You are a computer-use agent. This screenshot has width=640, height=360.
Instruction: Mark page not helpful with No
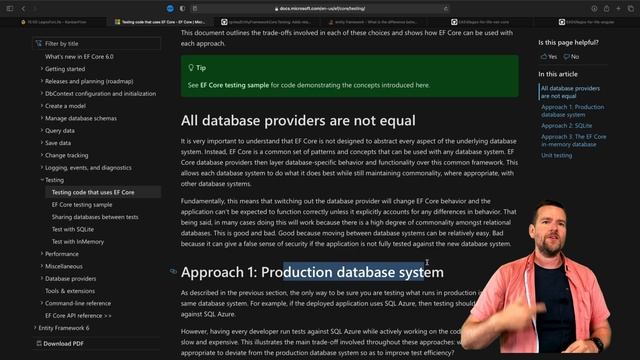[571, 57]
